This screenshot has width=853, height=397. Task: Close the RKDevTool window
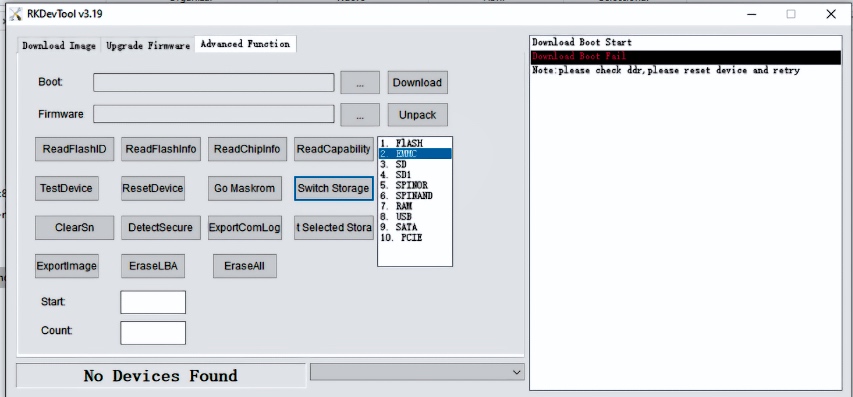pos(831,14)
